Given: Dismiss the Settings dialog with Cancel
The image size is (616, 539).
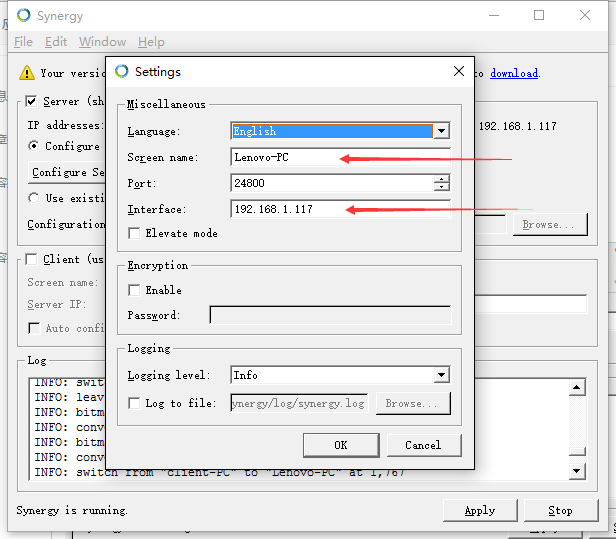Looking at the screenshot, I should (x=424, y=445).
